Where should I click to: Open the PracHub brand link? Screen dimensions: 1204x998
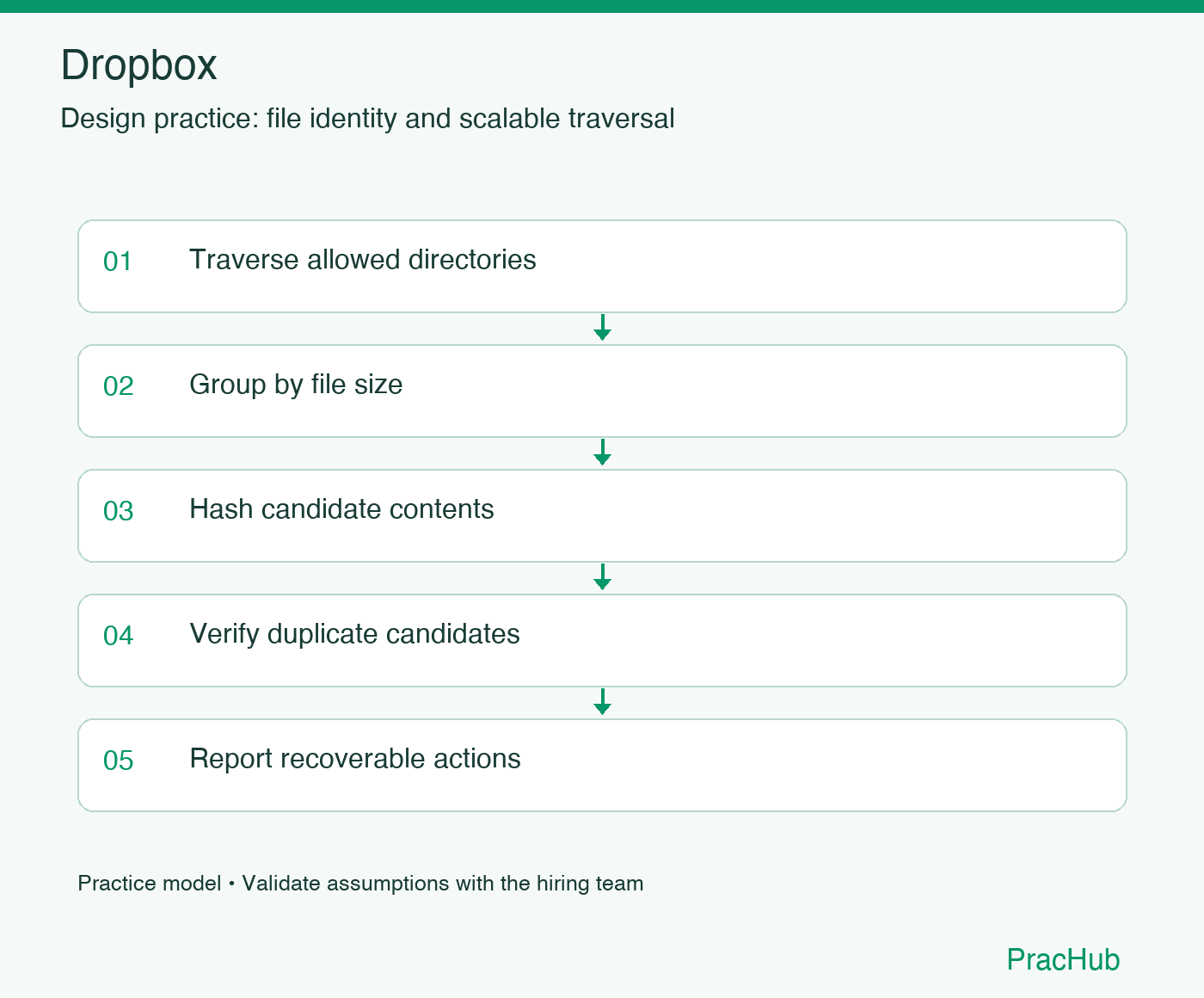coord(1063,959)
